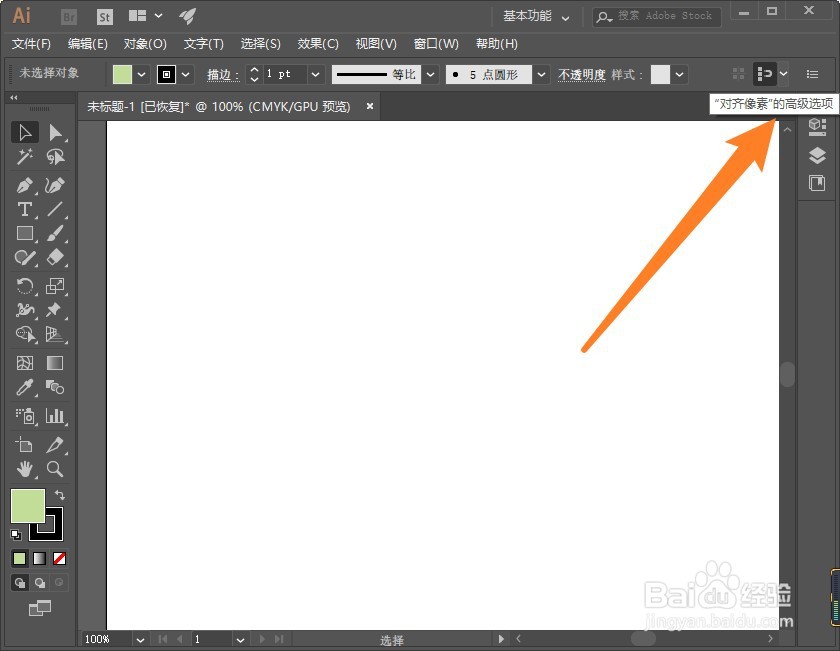Open the 编辑(E) menu
The height and width of the screenshot is (651, 840).
88,44
